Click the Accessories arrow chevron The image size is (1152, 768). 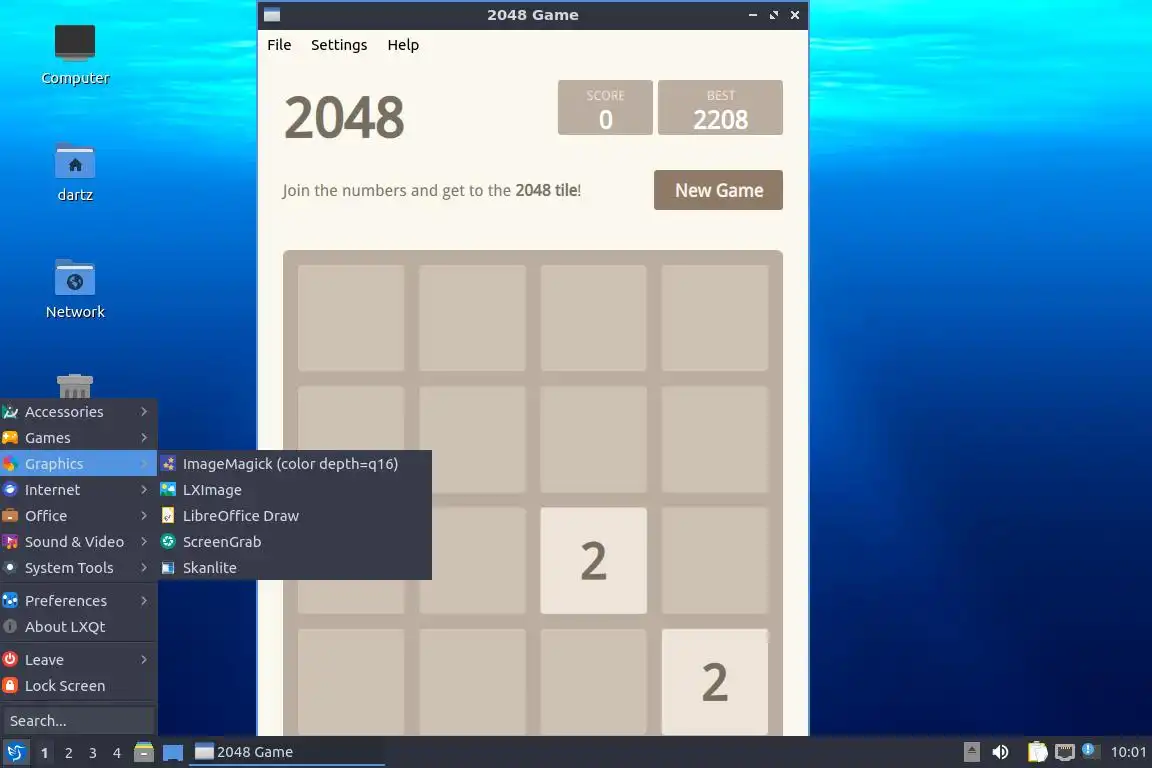click(x=144, y=412)
